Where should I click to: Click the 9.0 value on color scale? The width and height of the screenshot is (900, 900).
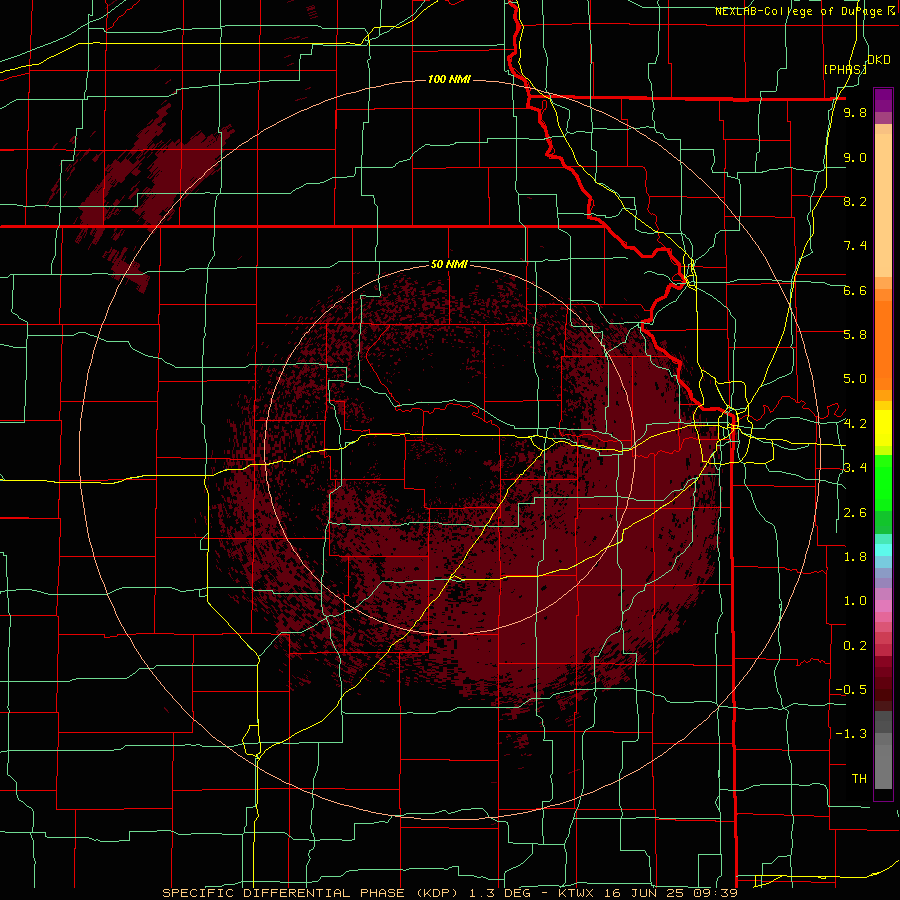855,157
